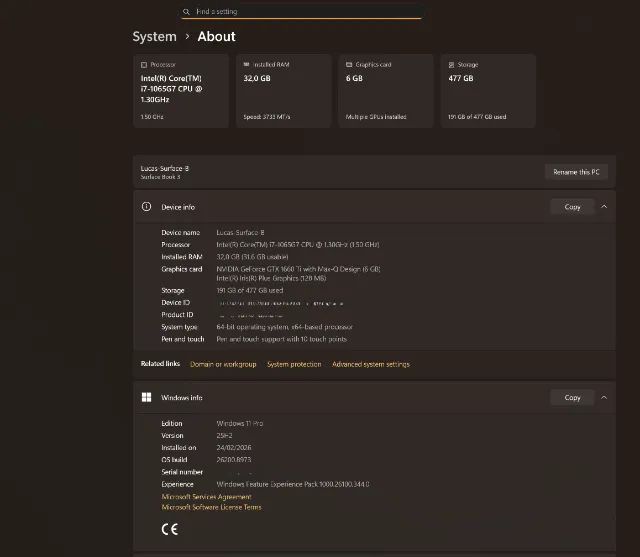Image resolution: width=640 pixels, height=557 pixels.
Task: Open the 32.0 GB installed RAM card
Action: [x=283, y=91]
